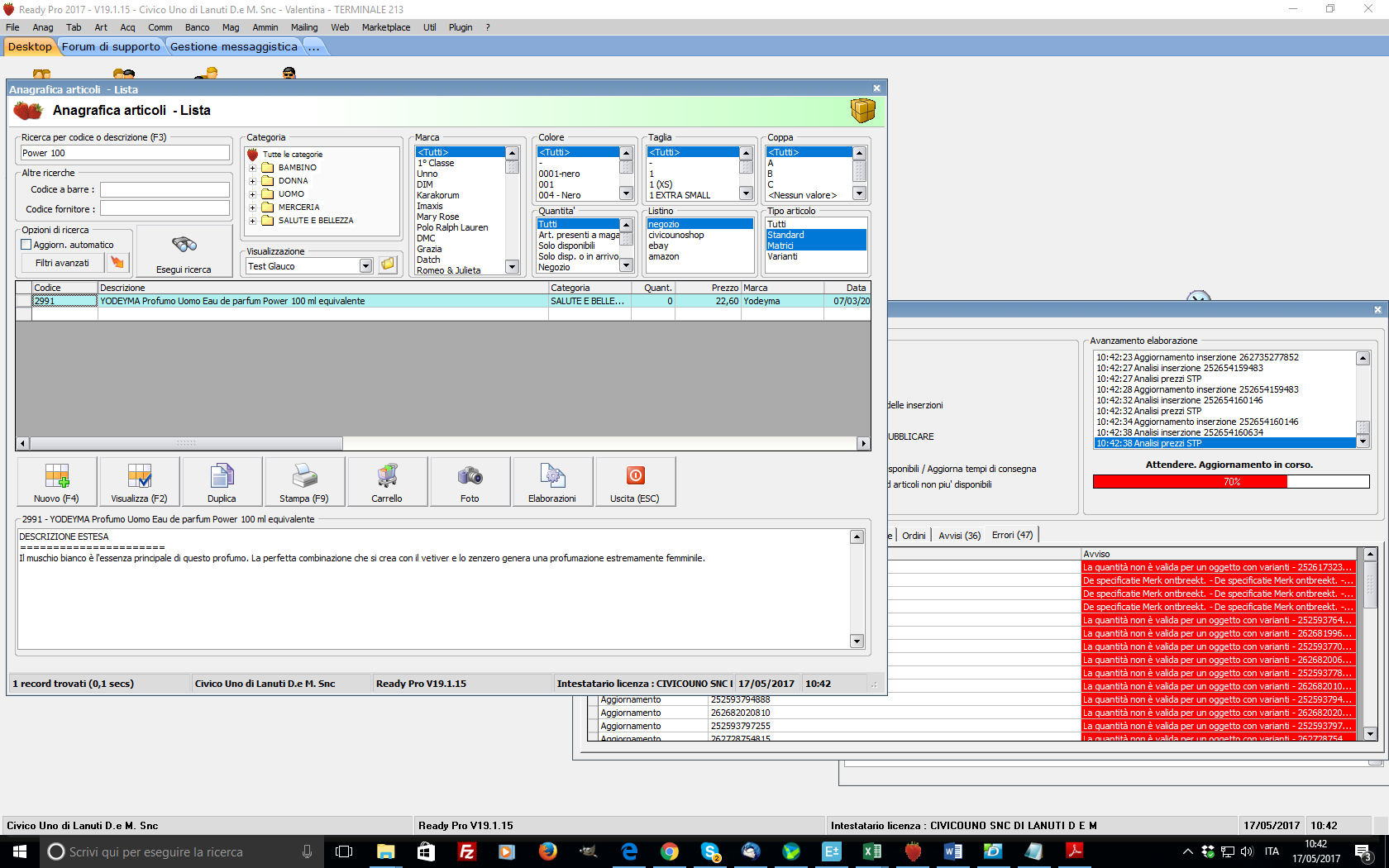This screenshot has width=1389, height=868.
Task: Select Solo disponibili in Quantita' list
Action: click(567, 246)
